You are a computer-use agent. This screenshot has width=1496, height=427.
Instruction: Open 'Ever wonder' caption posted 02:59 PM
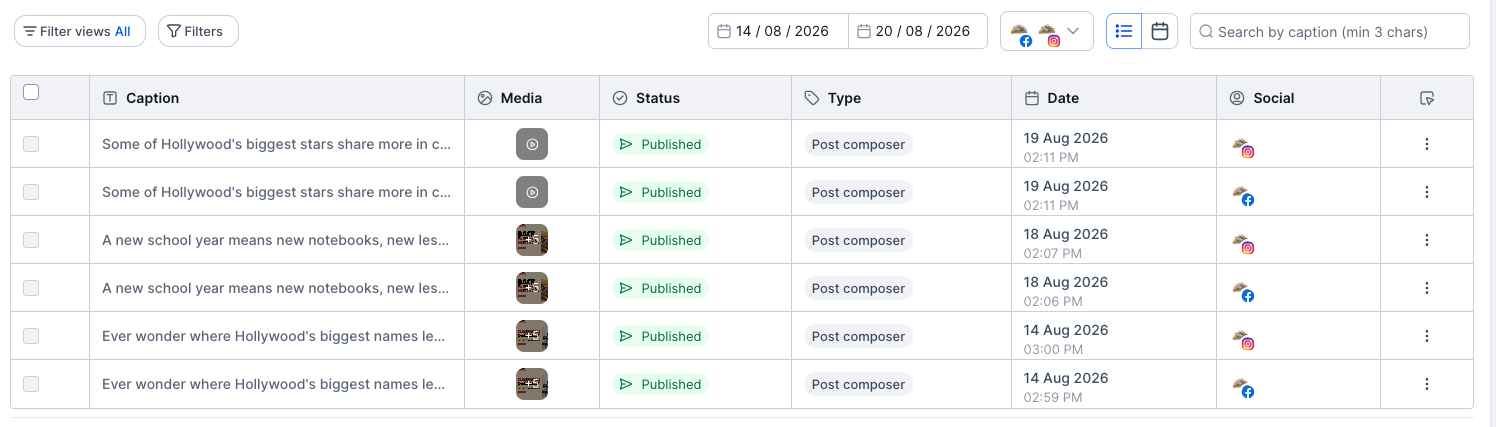click(274, 384)
